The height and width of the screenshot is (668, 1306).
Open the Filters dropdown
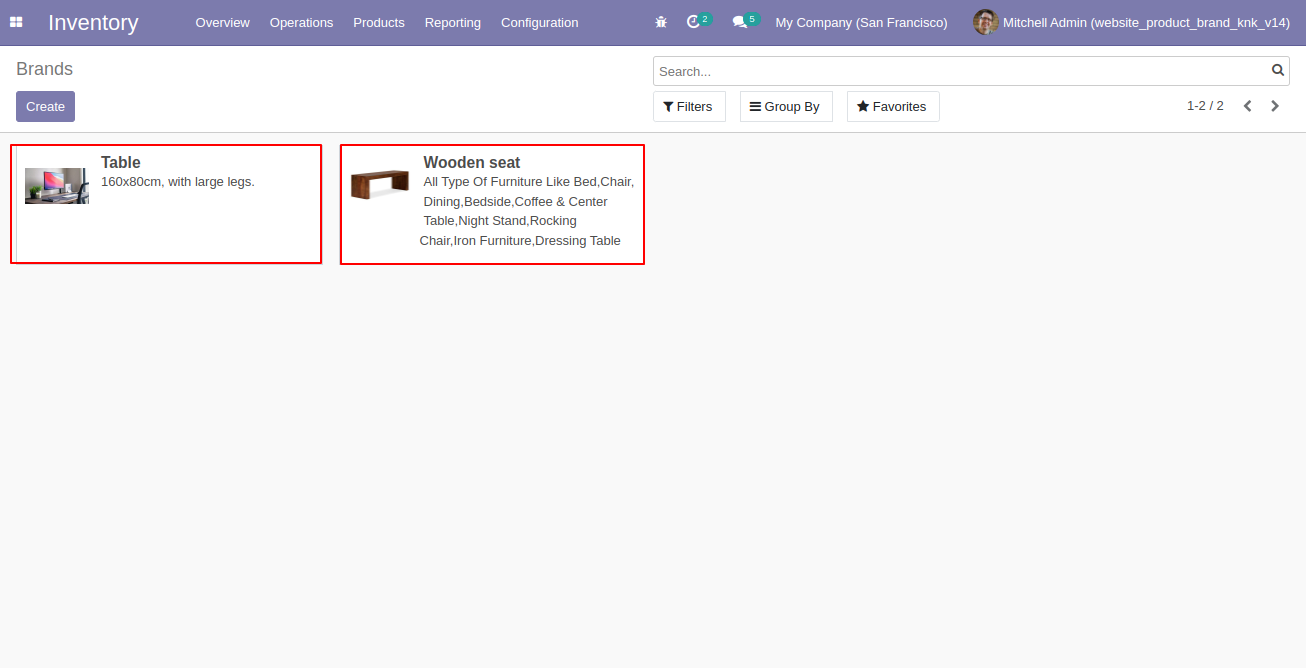(689, 106)
